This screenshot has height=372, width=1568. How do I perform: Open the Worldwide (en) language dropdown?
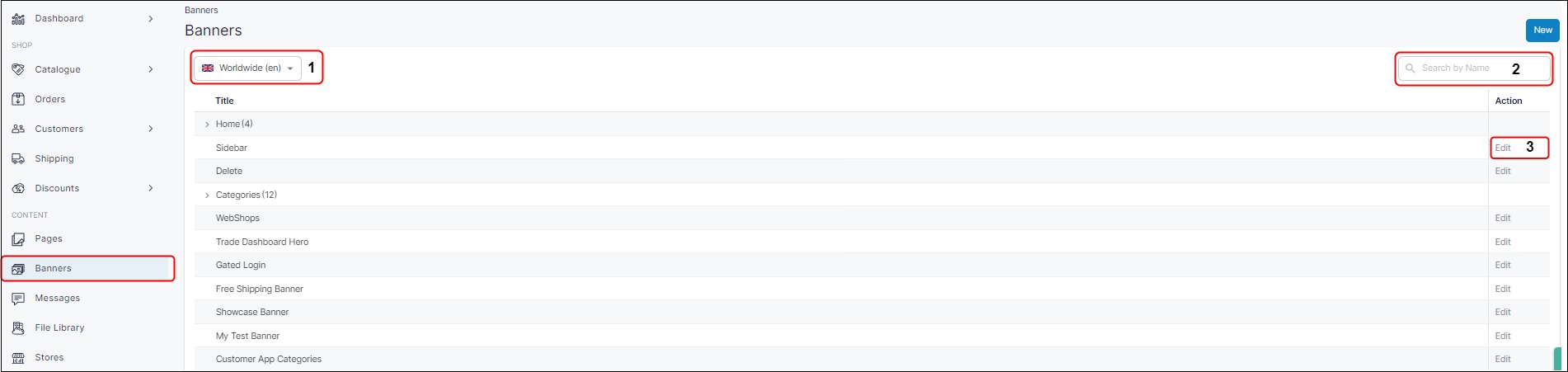click(247, 68)
